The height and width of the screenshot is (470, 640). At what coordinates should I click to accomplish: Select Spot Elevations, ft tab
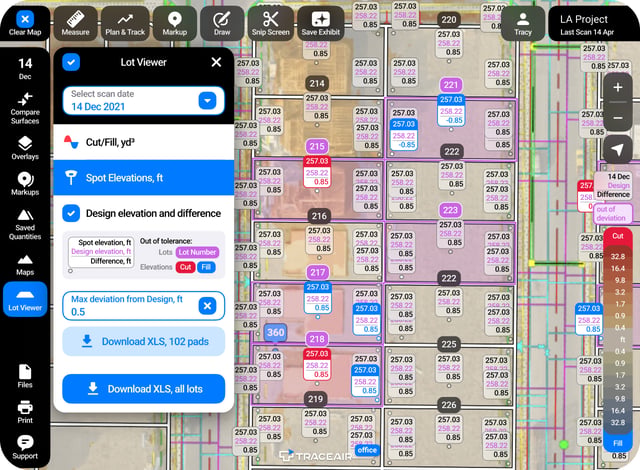pos(143,178)
